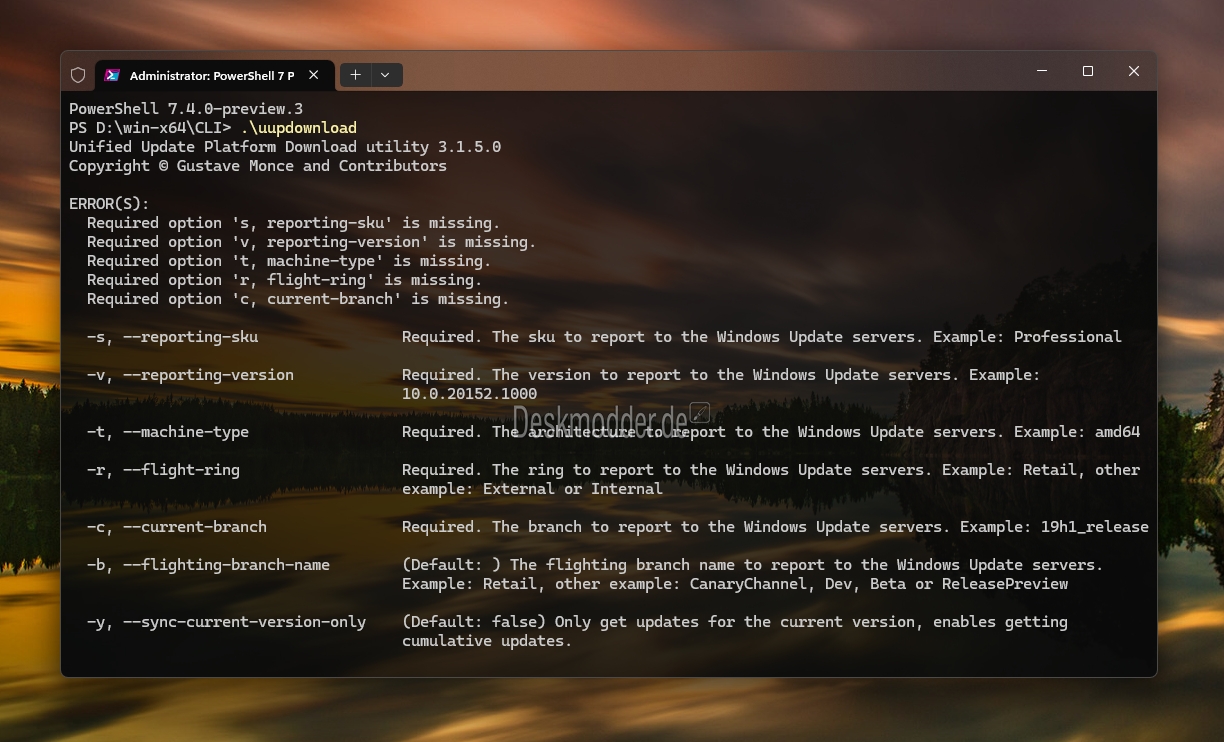Click the 'PS D:\win-x64\CLI>' prompt
Image resolution: width=1224 pixels, height=742 pixels.
(x=150, y=128)
